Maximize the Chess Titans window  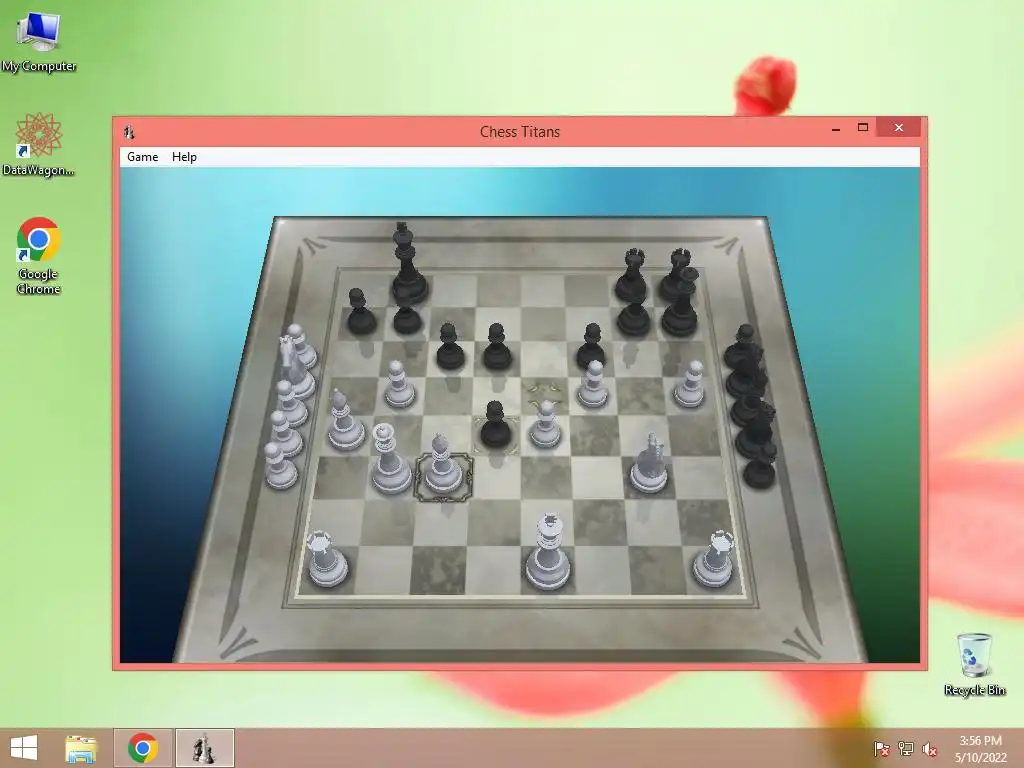[863, 127]
